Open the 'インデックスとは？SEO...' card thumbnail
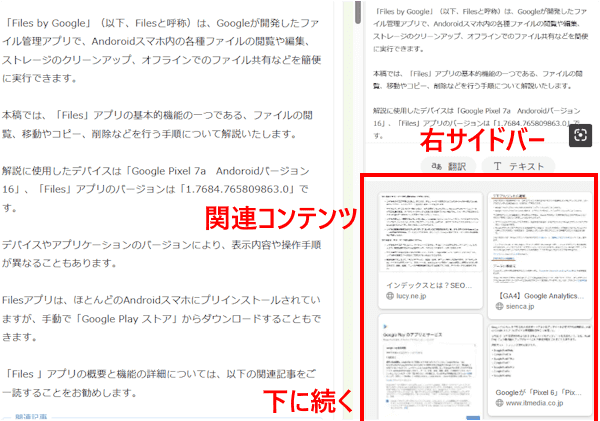This screenshot has height=421, width=600. tap(430, 233)
